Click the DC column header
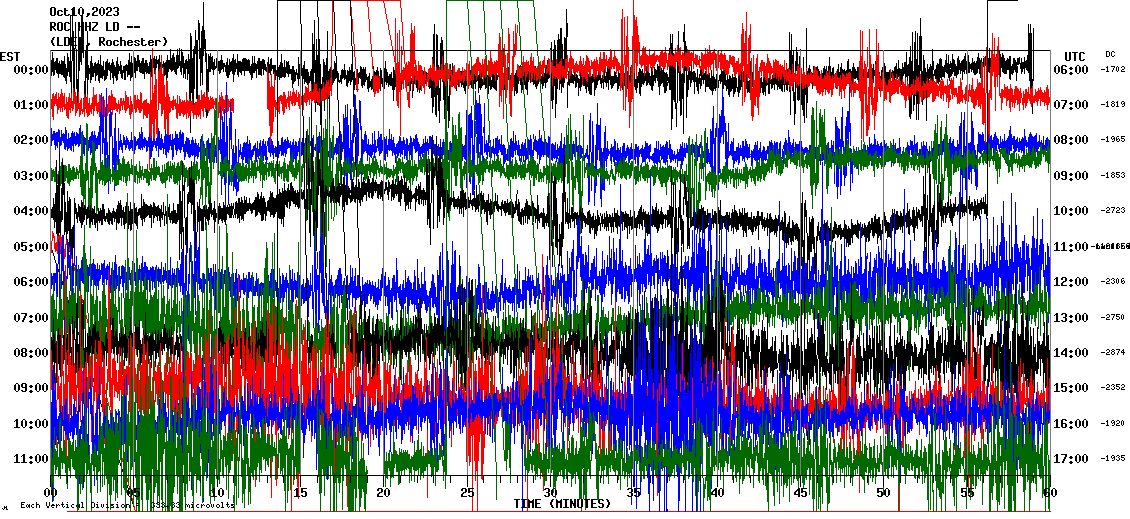The height and width of the screenshot is (519, 1130). (1110, 54)
